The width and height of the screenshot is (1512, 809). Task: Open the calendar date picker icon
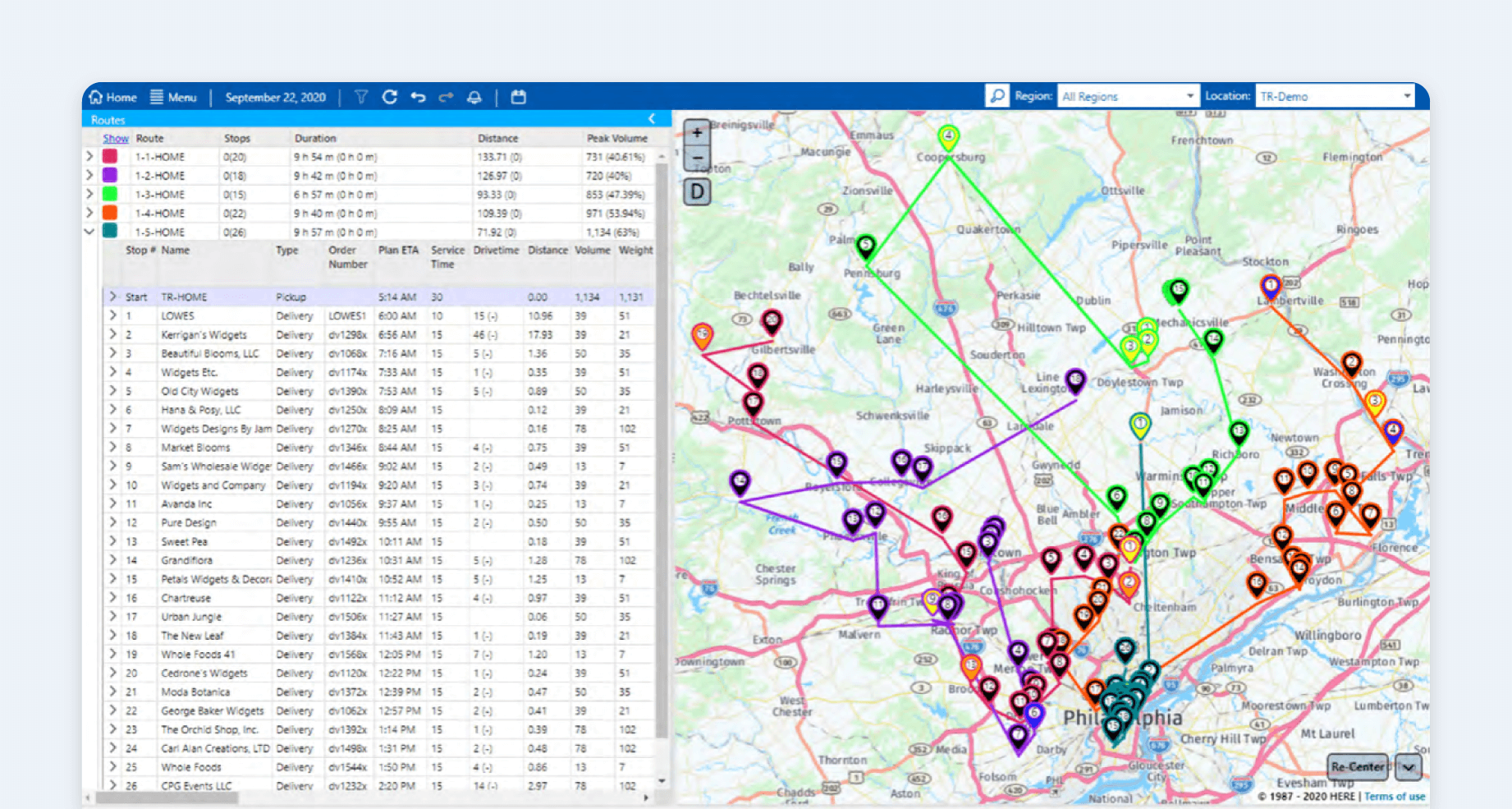pos(518,97)
